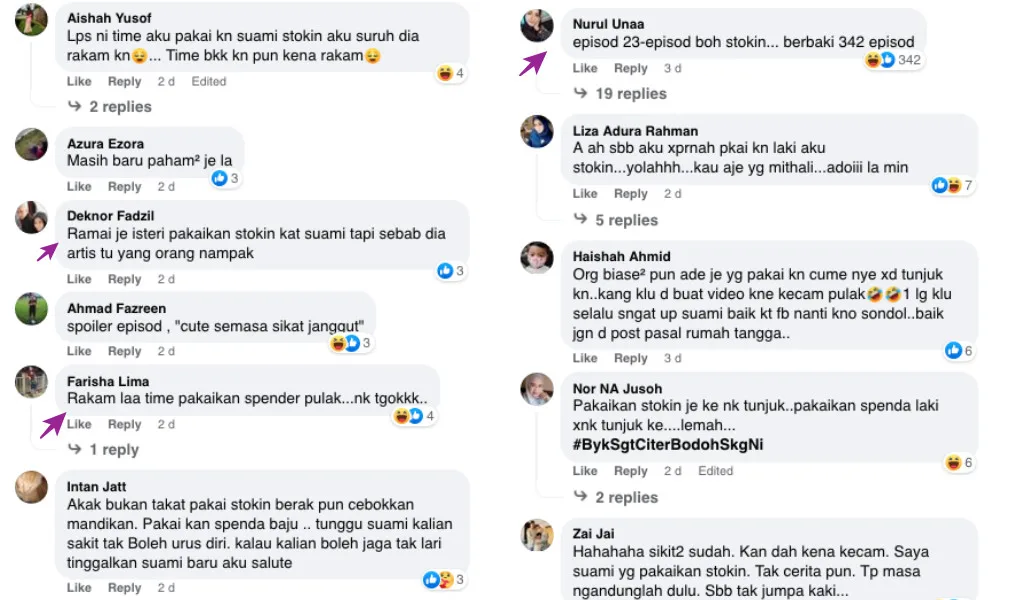Click the reaction icons on Ahmad Fazreen's comment
The width and height of the screenshot is (1020, 600).
click(x=345, y=343)
